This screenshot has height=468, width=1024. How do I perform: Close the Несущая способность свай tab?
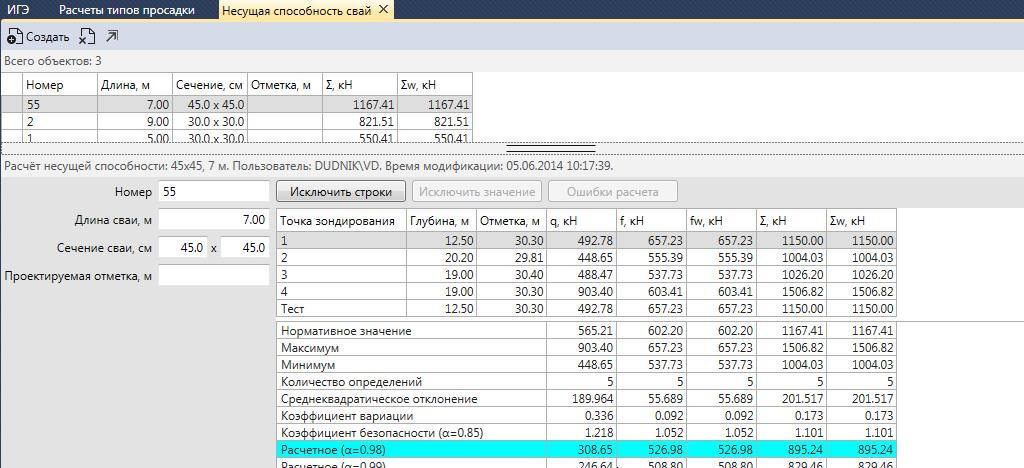(x=384, y=10)
